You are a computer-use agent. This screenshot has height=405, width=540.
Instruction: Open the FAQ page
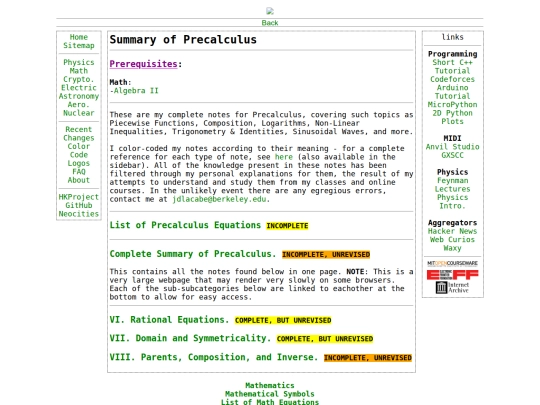click(x=79, y=172)
